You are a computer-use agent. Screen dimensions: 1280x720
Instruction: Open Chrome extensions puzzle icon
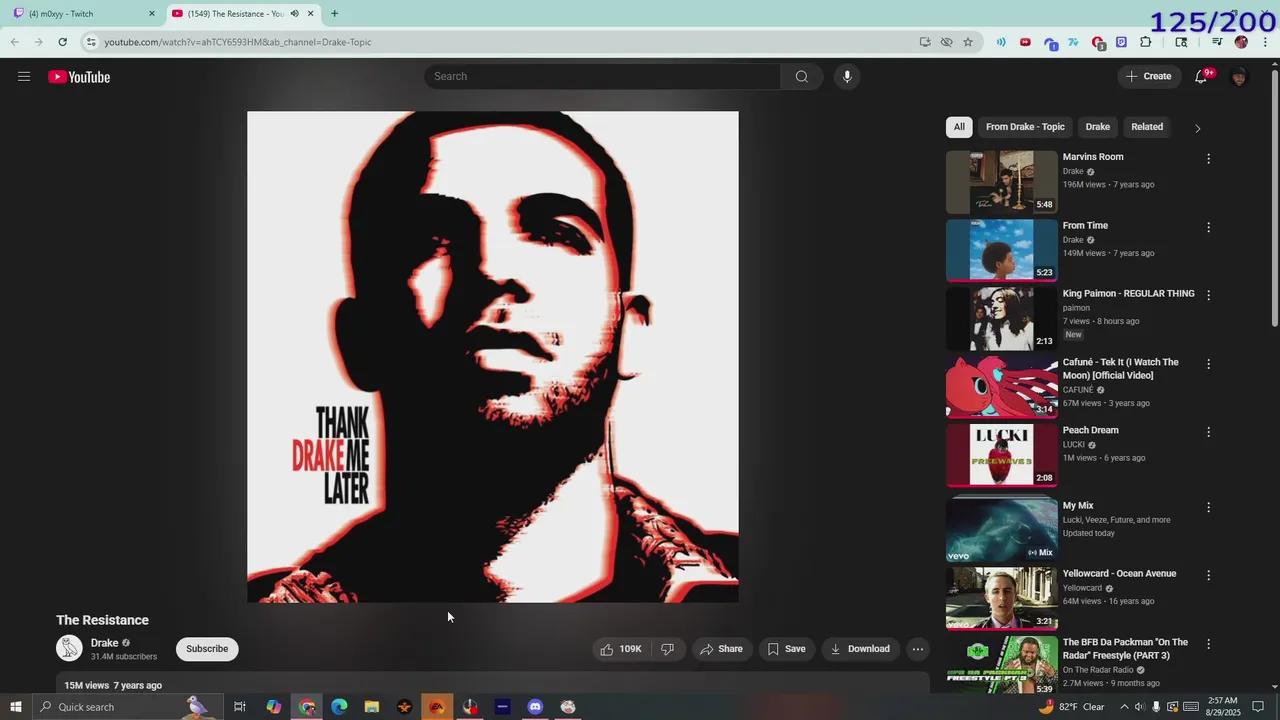point(1146,42)
